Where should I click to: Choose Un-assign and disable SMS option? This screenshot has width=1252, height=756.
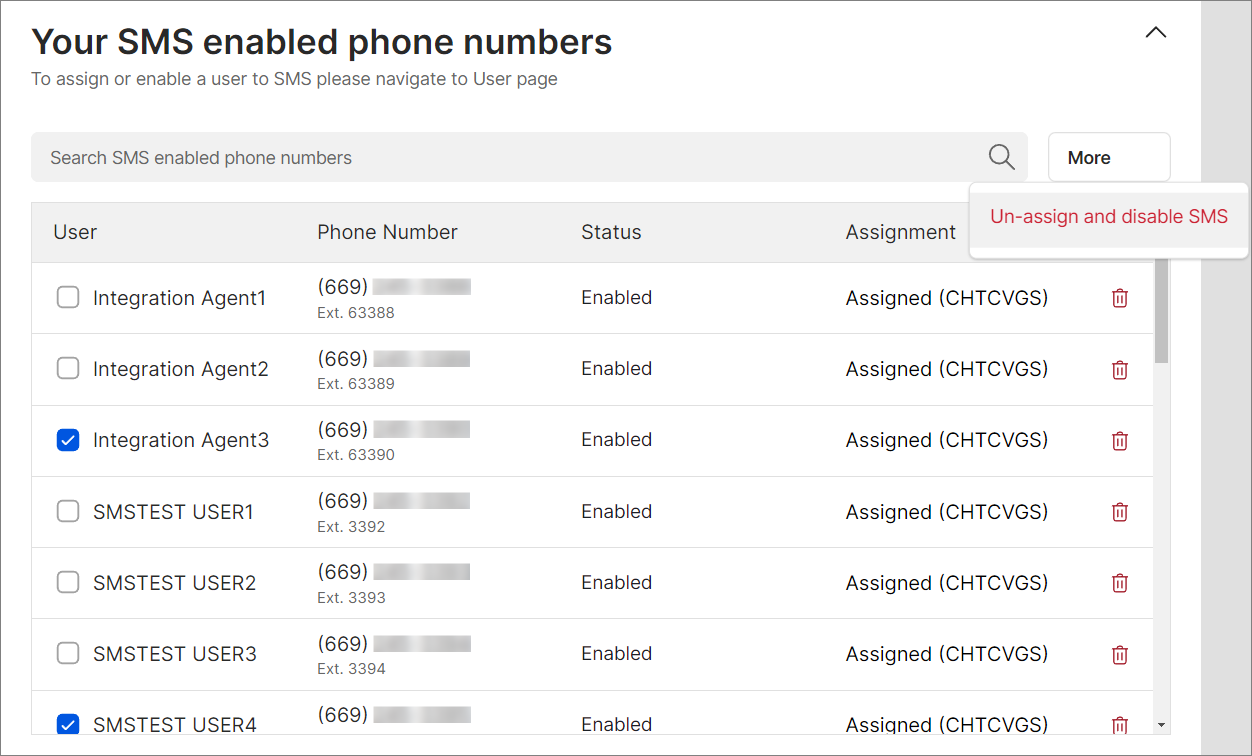[1108, 217]
